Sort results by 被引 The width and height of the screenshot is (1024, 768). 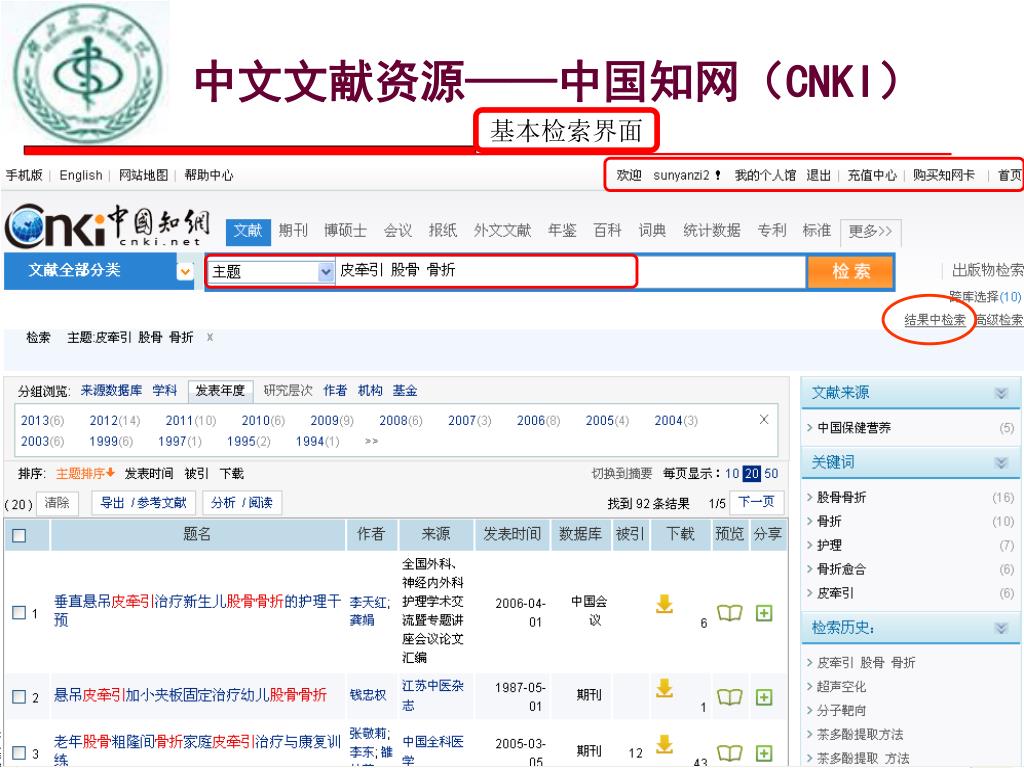[x=196, y=473]
